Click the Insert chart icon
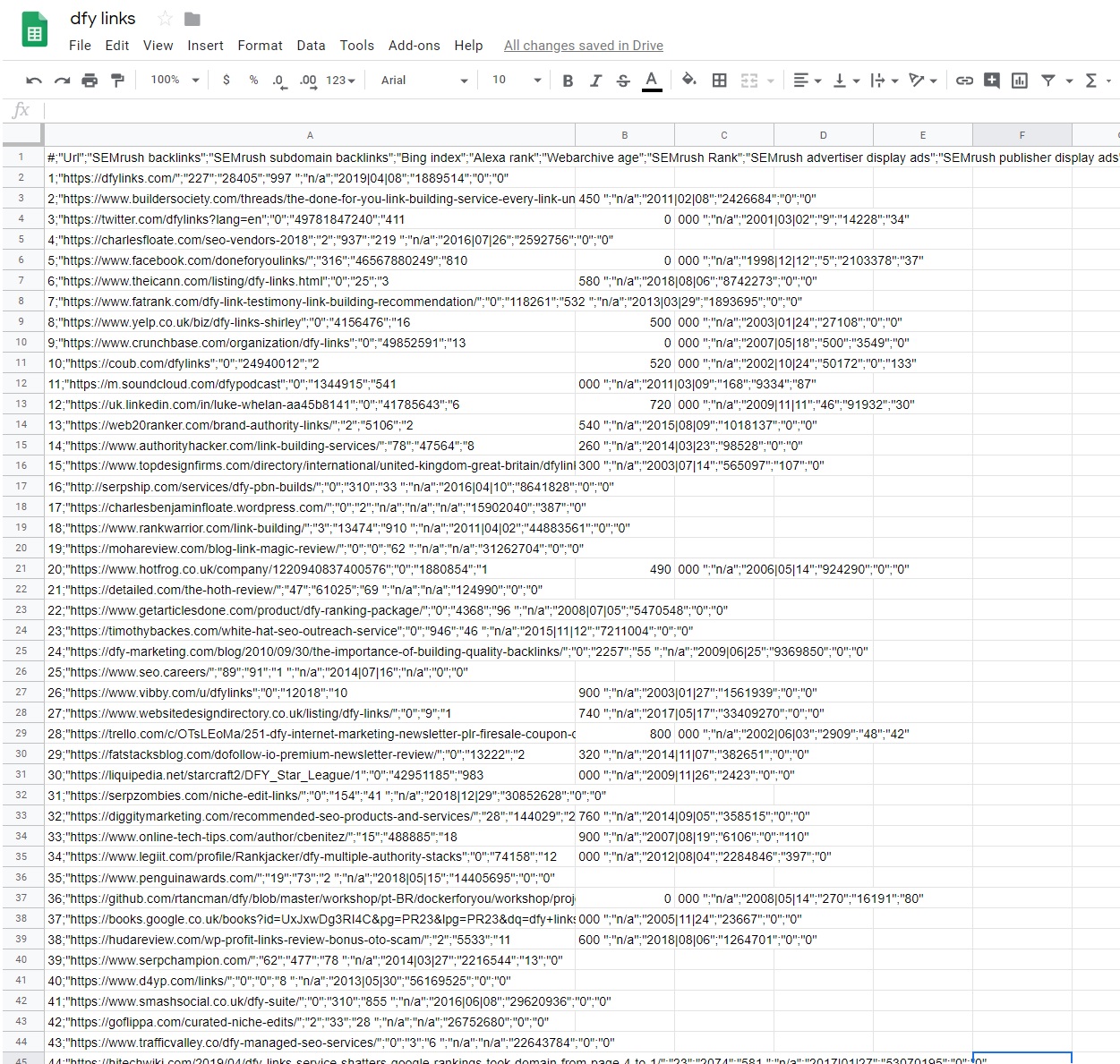Viewport: 1120px width, 1064px height. click(x=1019, y=81)
